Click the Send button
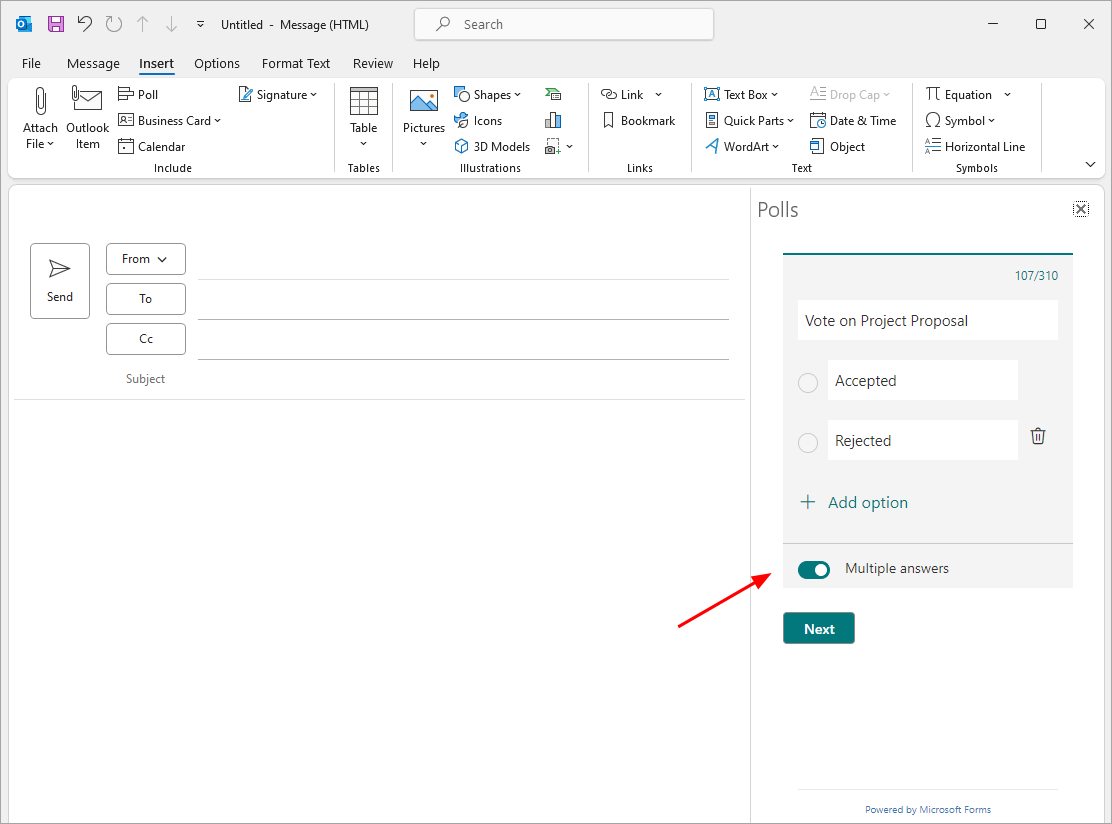The height and width of the screenshot is (824, 1112). point(60,281)
